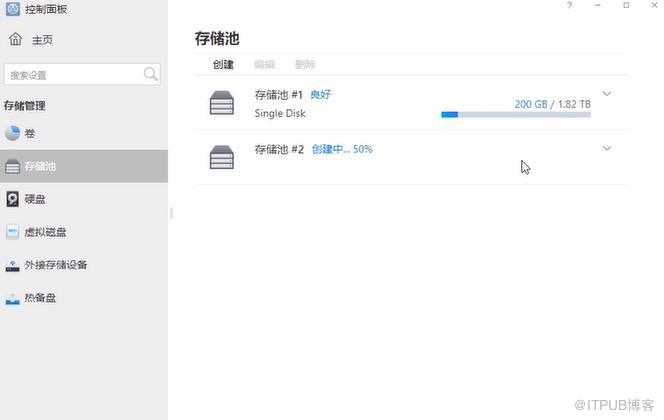Click the 创建 create button
This screenshot has width=664, height=420.
(223, 64)
